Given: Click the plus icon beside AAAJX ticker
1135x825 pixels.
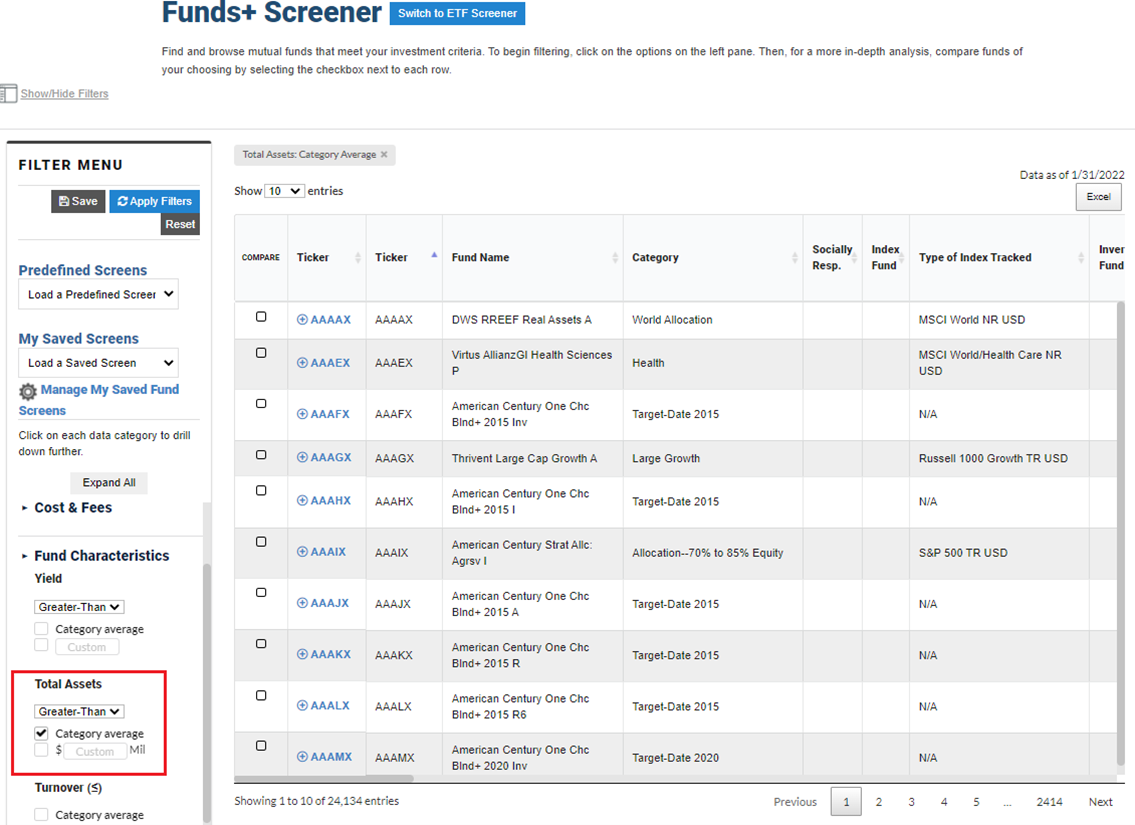Looking at the screenshot, I should coord(303,603).
